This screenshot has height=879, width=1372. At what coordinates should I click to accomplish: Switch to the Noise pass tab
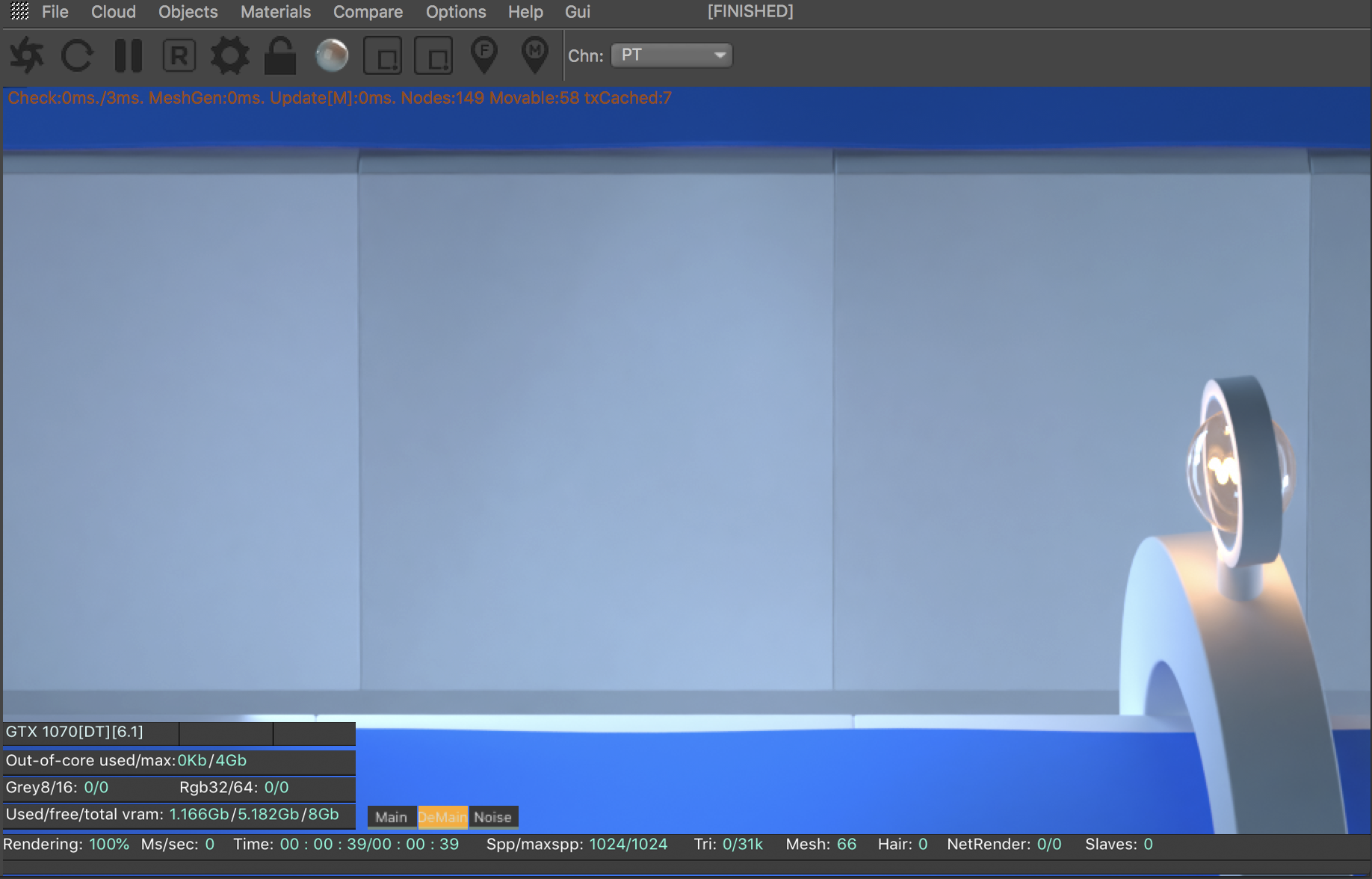493,817
